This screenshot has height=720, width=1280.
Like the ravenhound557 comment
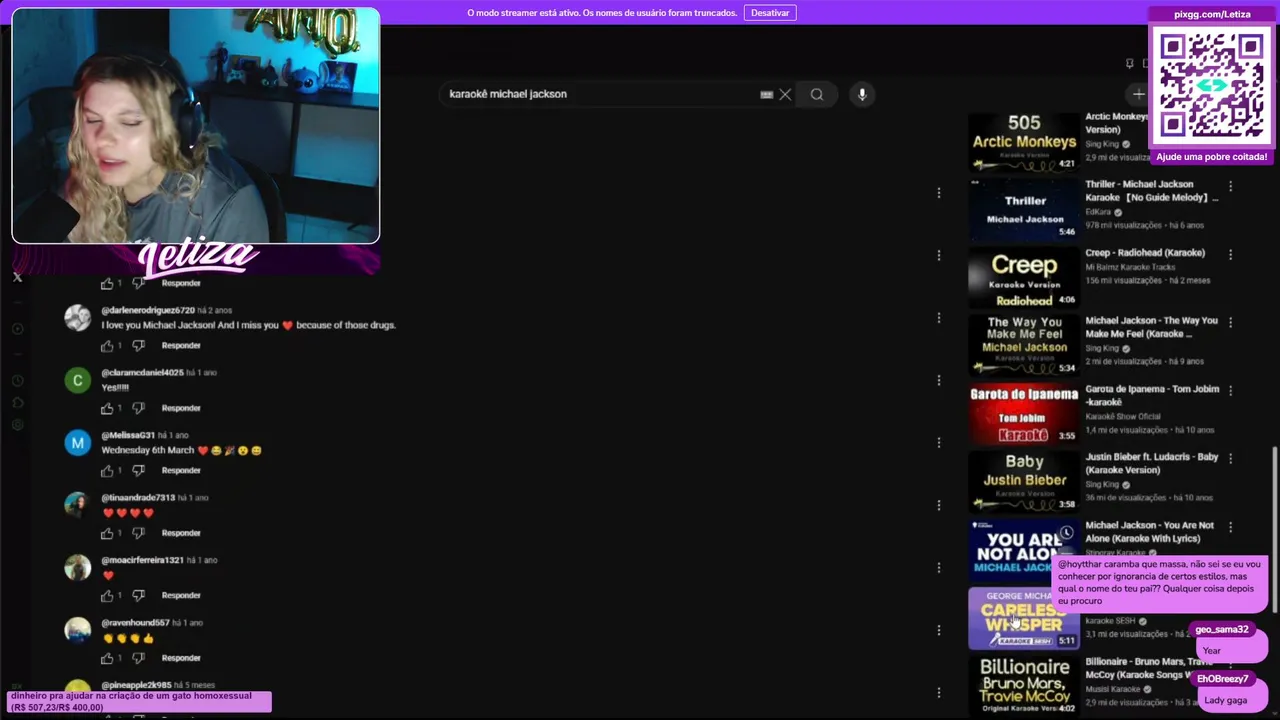[x=107, y=658]
